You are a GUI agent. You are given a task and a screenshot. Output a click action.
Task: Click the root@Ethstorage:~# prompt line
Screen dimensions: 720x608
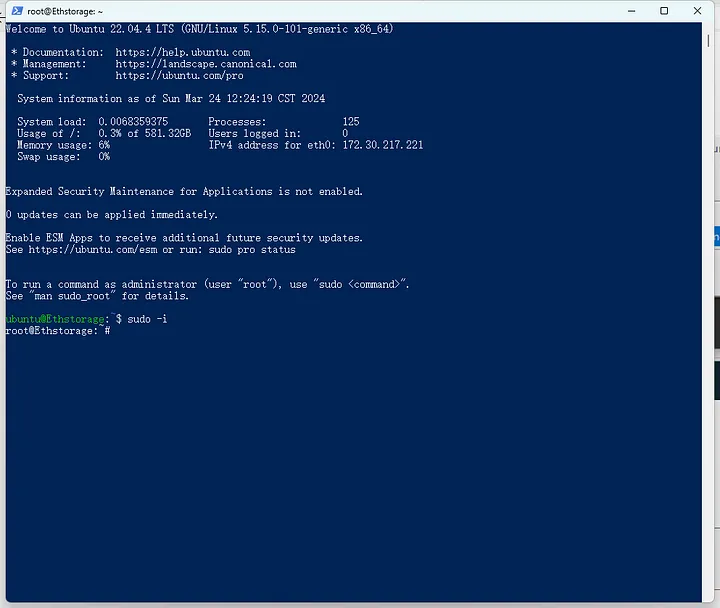58,331
